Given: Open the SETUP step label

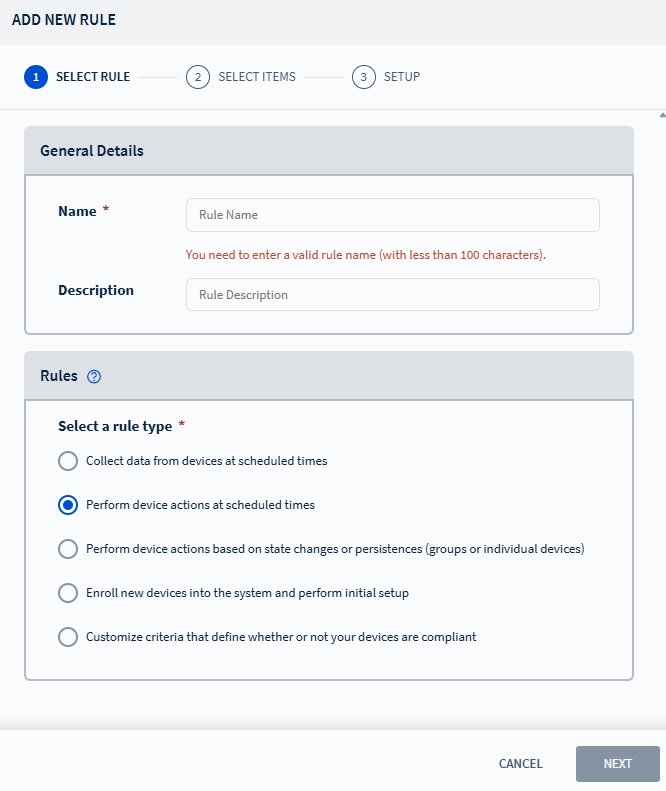Looking at the screenshot, I should coord(402,77).
